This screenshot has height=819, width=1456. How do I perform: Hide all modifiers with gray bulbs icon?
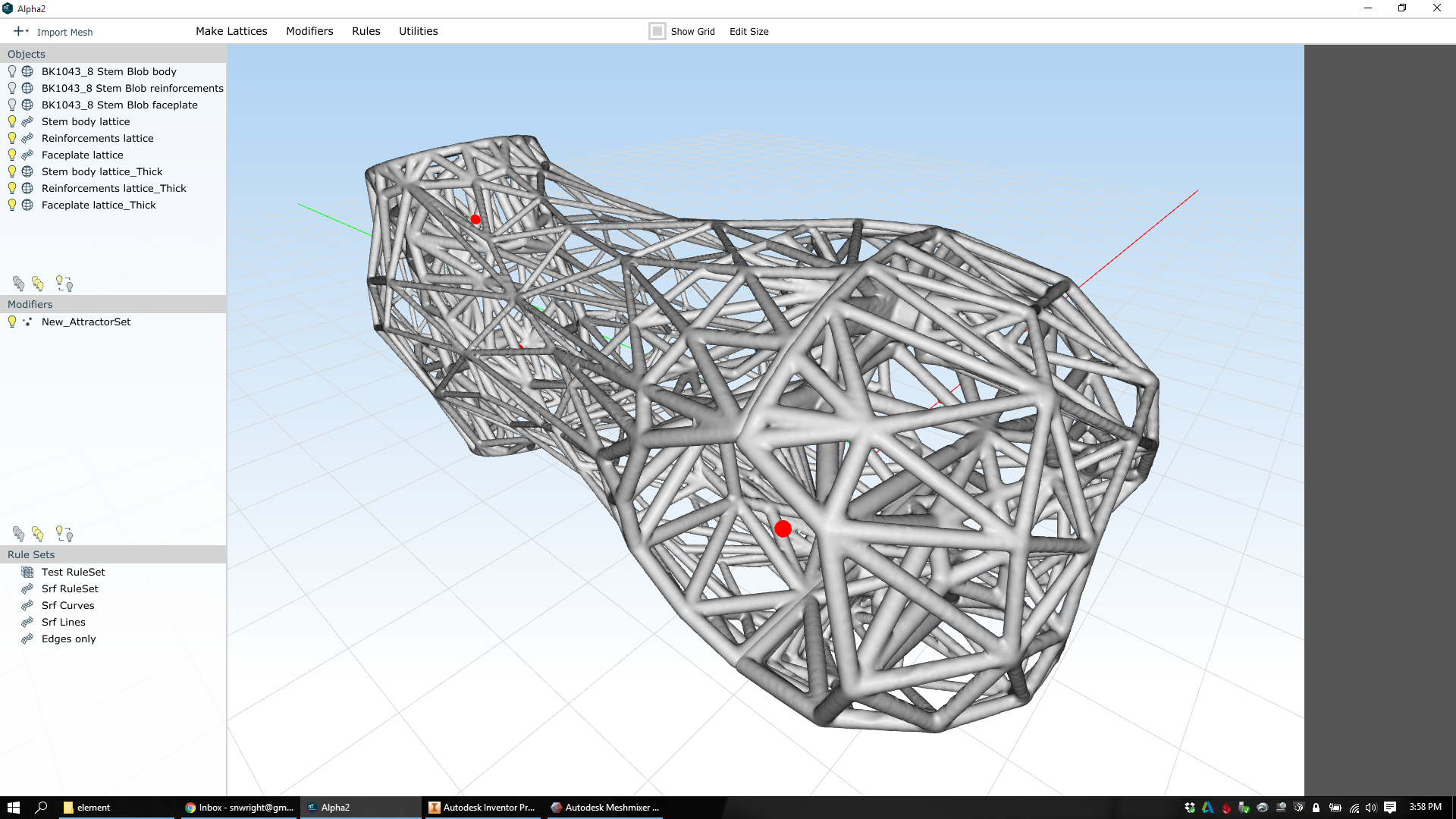19,534
